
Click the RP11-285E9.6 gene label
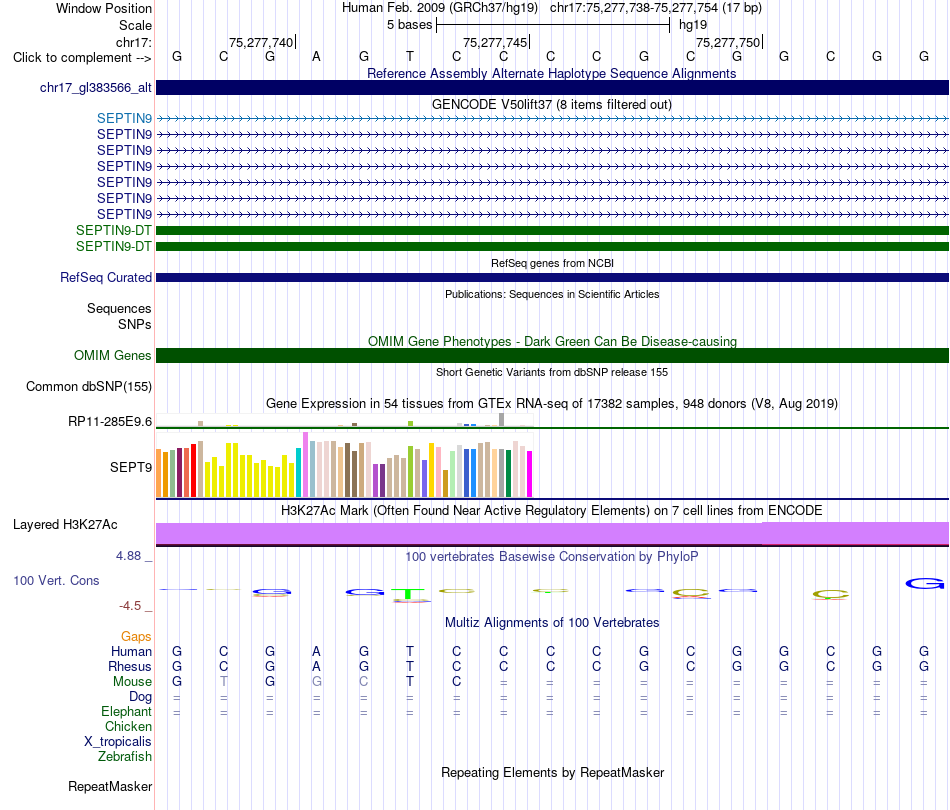(110, 421)
